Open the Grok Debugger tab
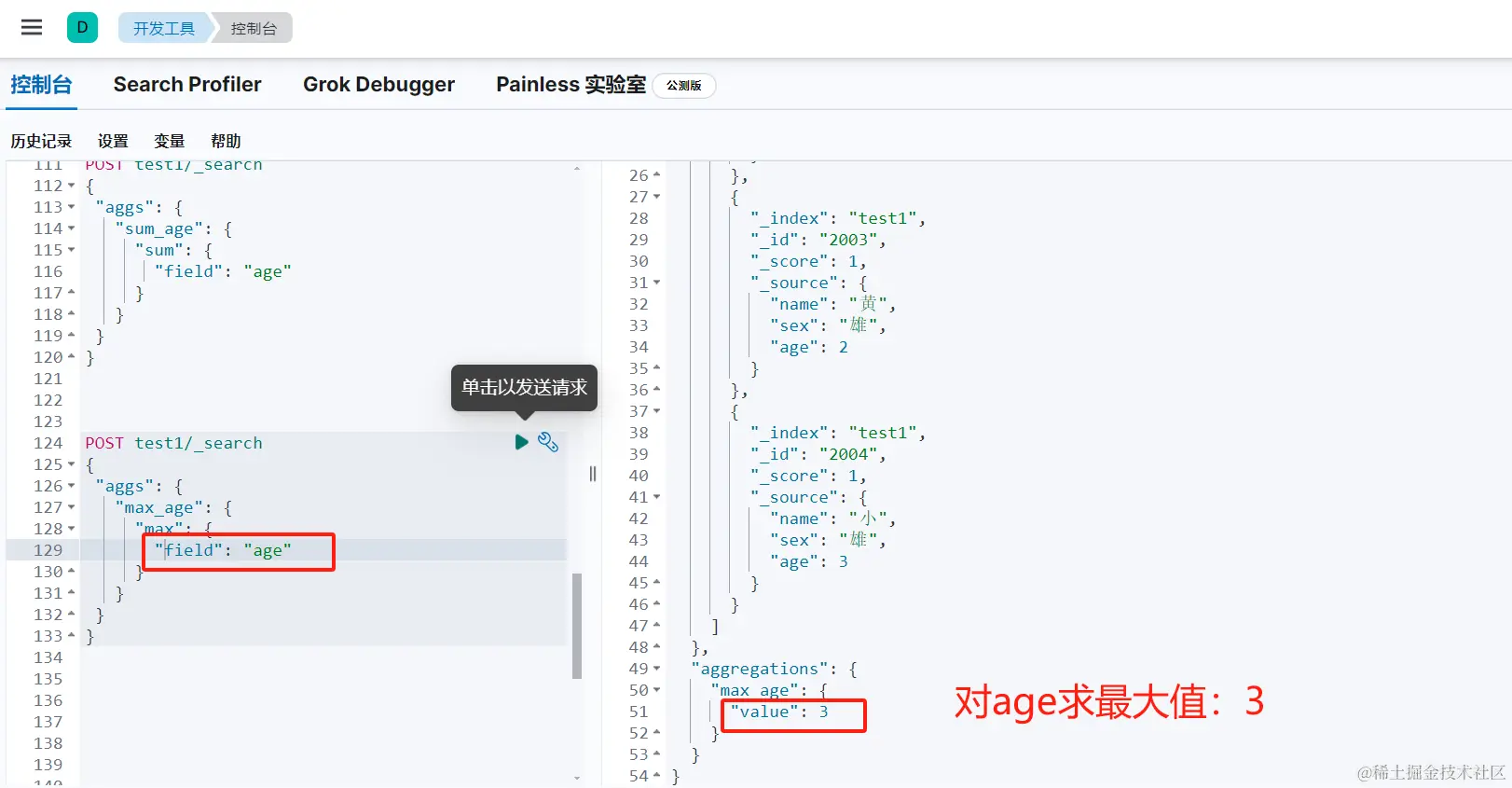Viewport: 1512px width, 788px height. click(378, 85)
